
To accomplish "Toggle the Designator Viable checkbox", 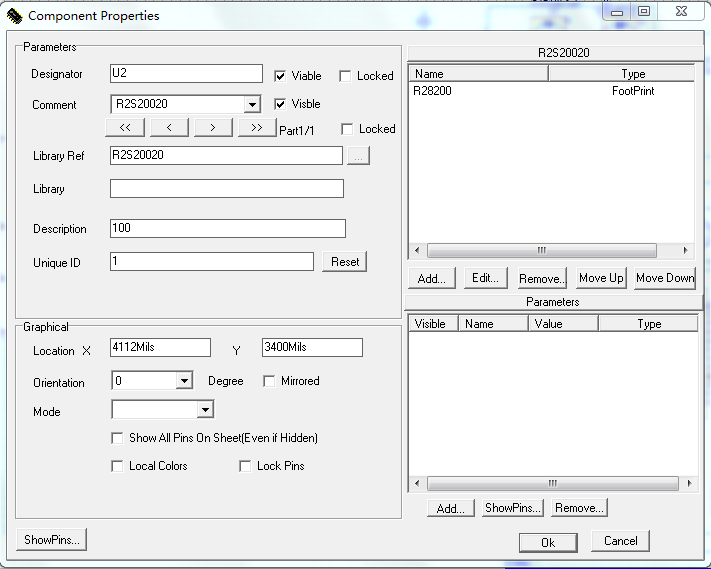I will pyautogui.click(x=280, y=76).
